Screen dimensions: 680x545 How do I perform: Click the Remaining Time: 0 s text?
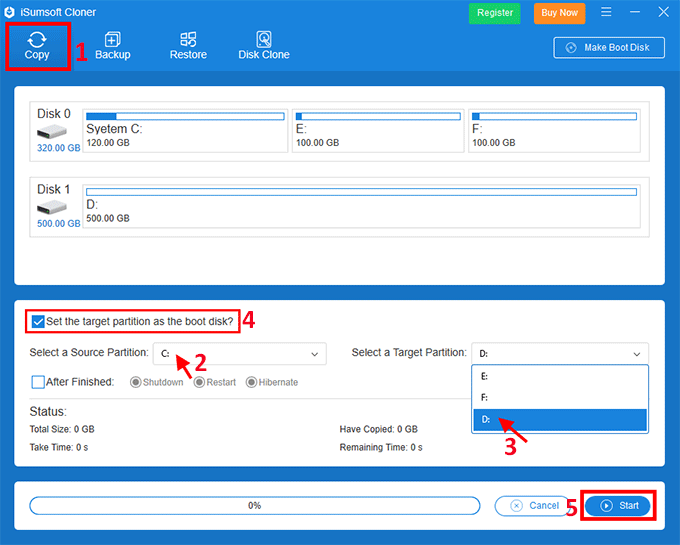click(381, 447)
